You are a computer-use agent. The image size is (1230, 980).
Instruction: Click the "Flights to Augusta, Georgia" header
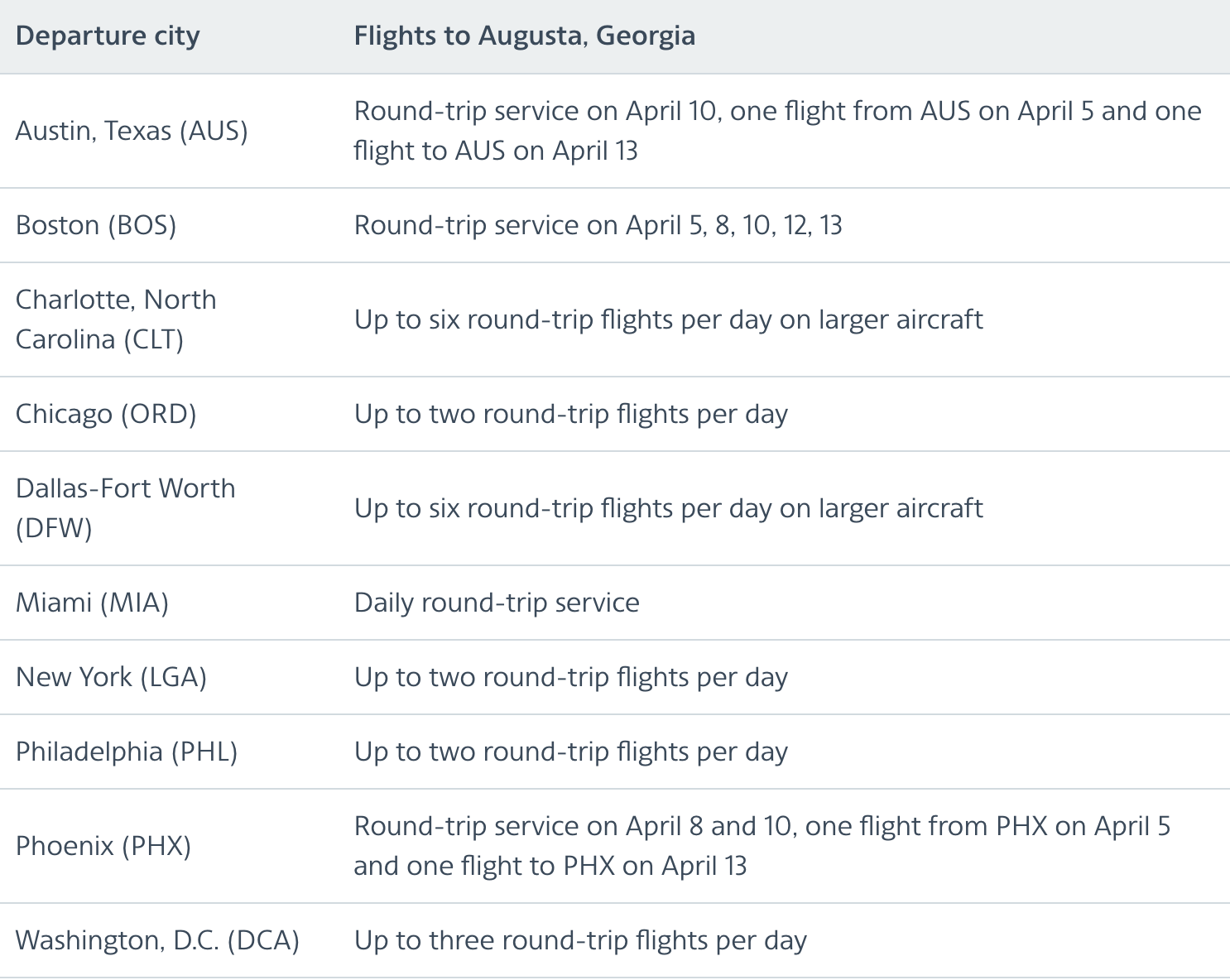click(x=524, y=36)
